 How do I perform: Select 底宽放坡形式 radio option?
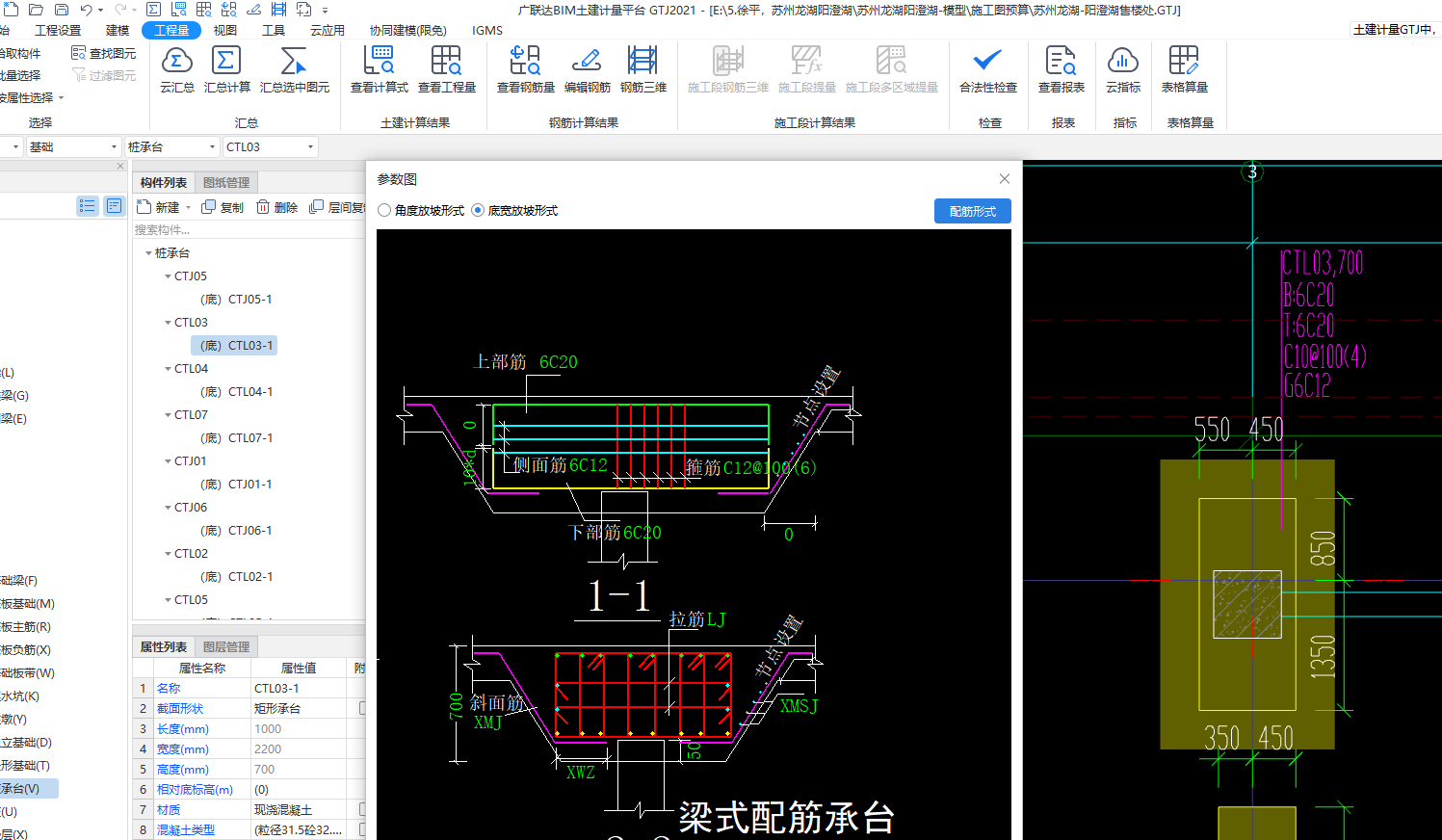click(478, 210)
